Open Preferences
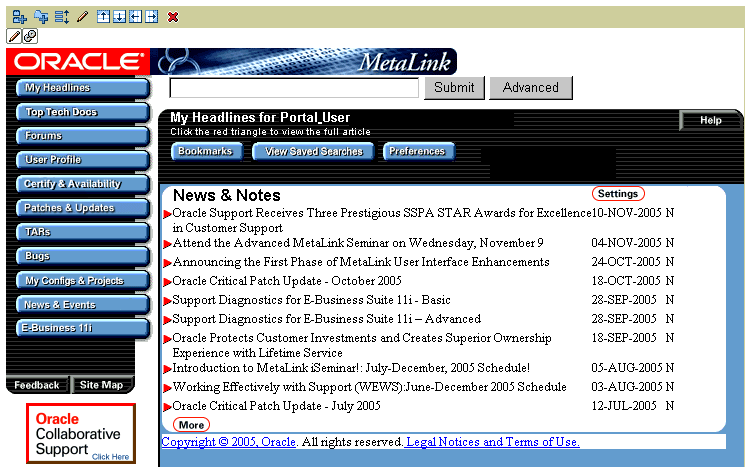752x474 pixels. point(418,152)
